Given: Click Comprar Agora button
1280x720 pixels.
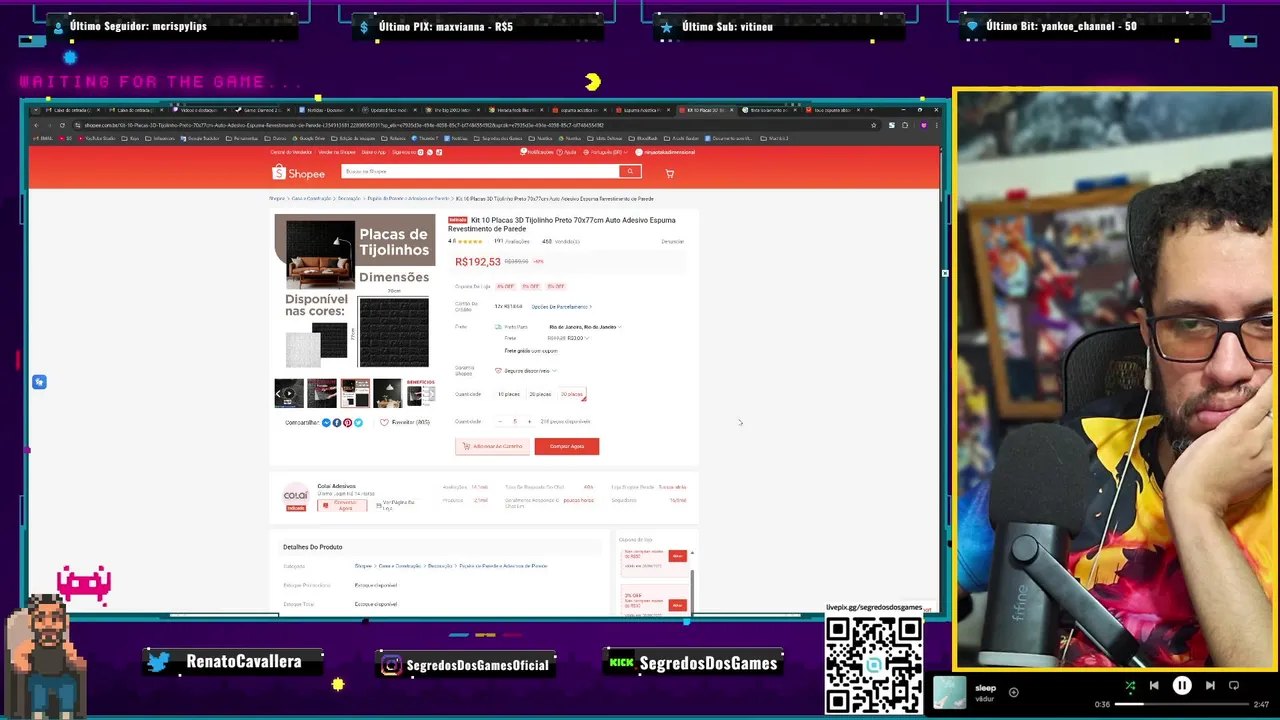Looking at the screenshot, I should 566,446.
